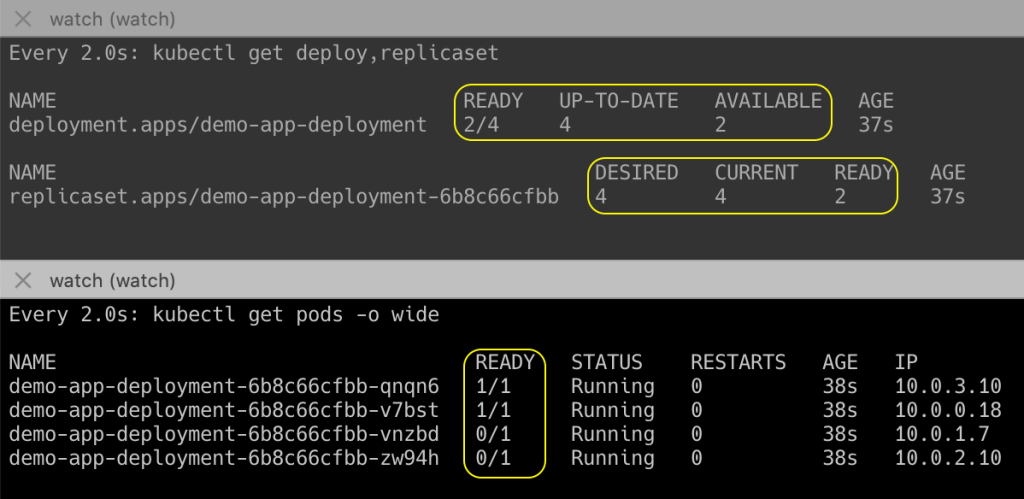This screenshot has height=499, width=1024.
Task: Click deployment.apps/demo-app-deployment name
Action: click(x=218, y=125)
